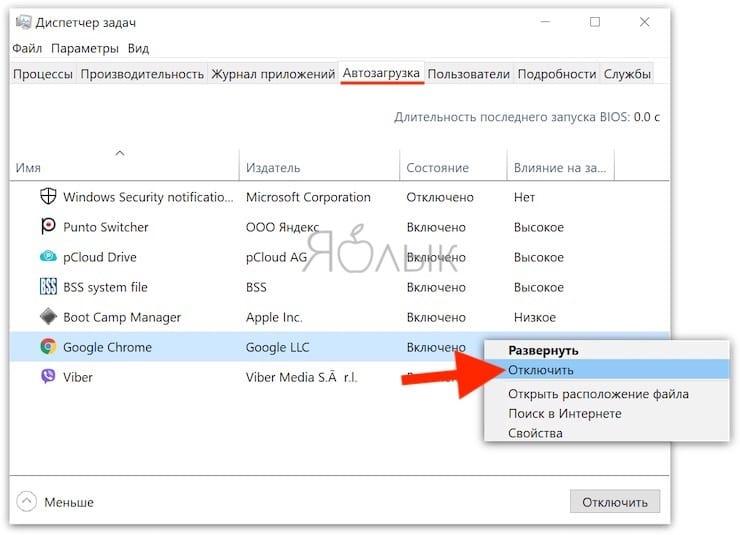
Task: Switch to the Журнал приложений tab
Action: click(x=273, y=74)
